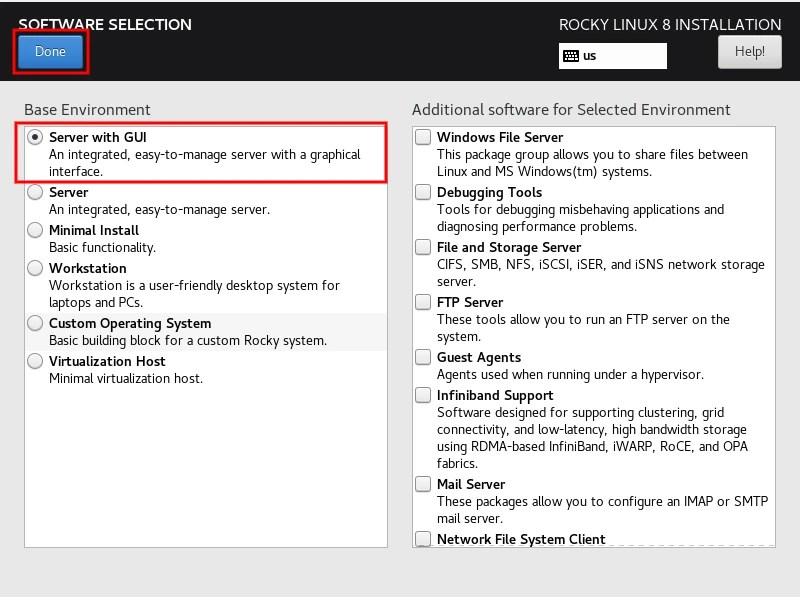The height and width of the screenshot is (597, 800).
Task: Open the Help! button
Action: pyautogui.click(x=749, y=52)
